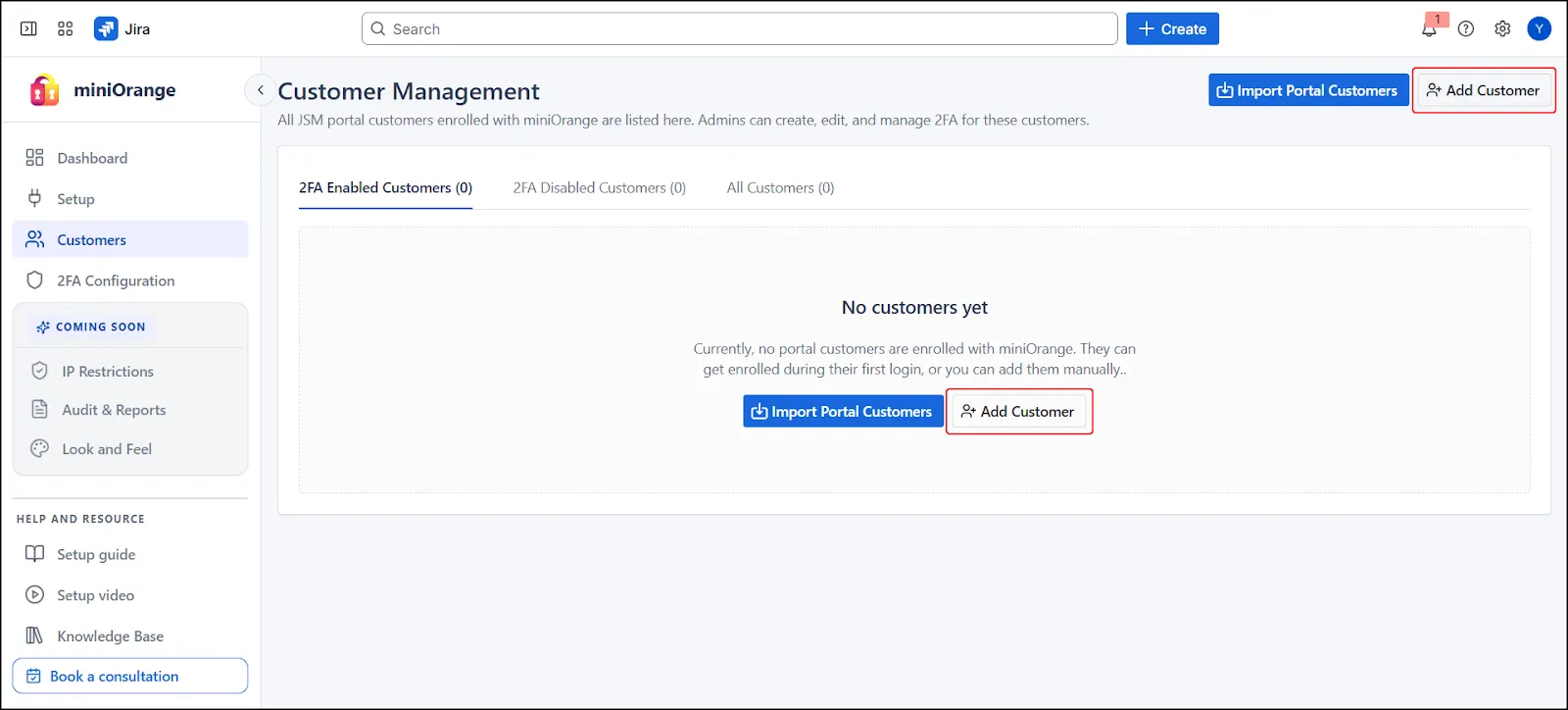The image size is (1568, 710).
Task: Toggle the Jira sidebar panel icon
Action: click(x=28, y=28)
